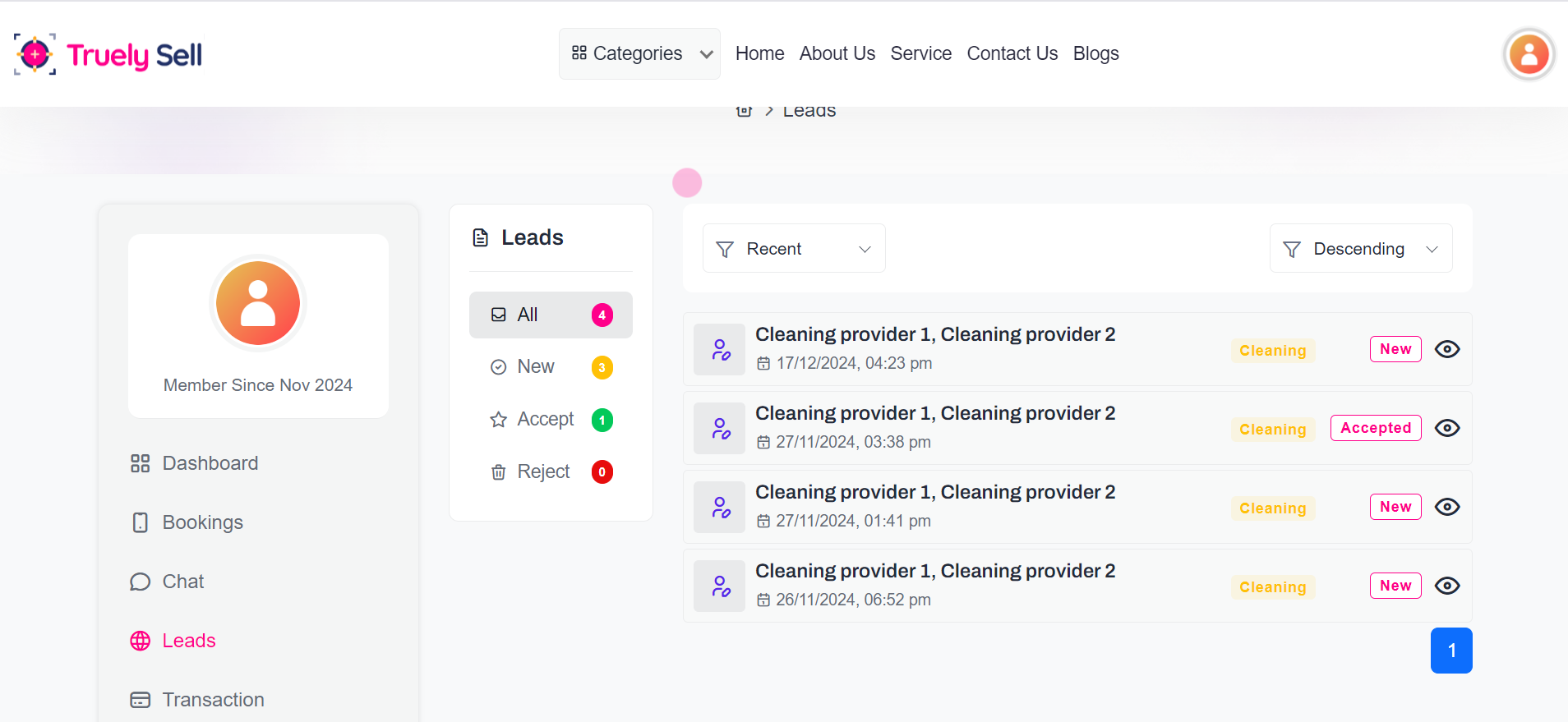Open the Recent filter dropdown
The image size is (1568, 722).
[793, 249]
